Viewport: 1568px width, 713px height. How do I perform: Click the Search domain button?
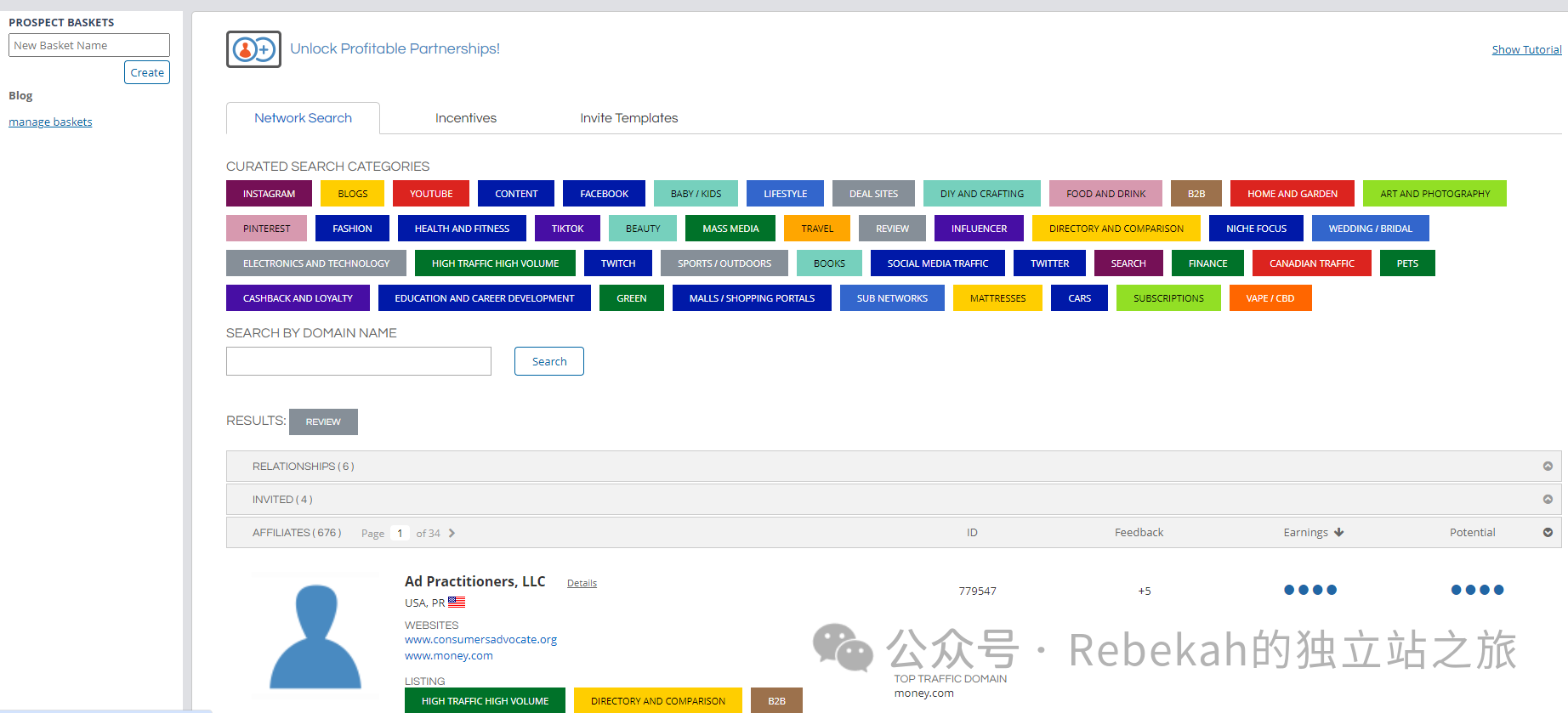548,361
